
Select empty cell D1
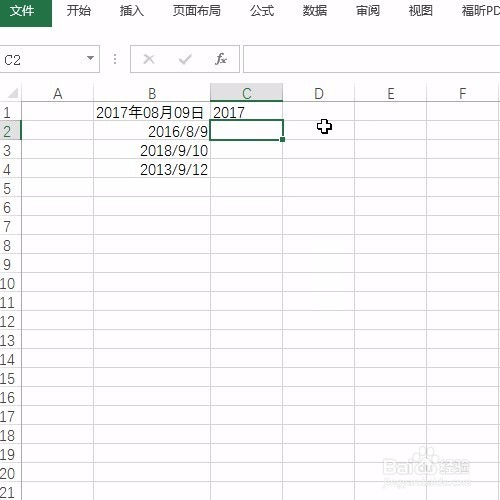tap(319, 112)
